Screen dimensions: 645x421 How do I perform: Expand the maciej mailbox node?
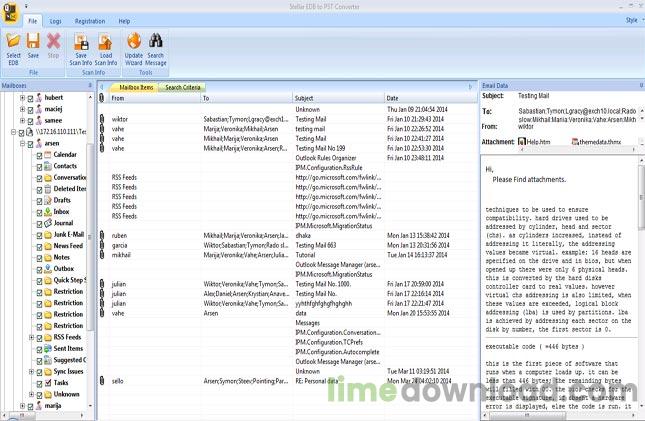(23, 109)
